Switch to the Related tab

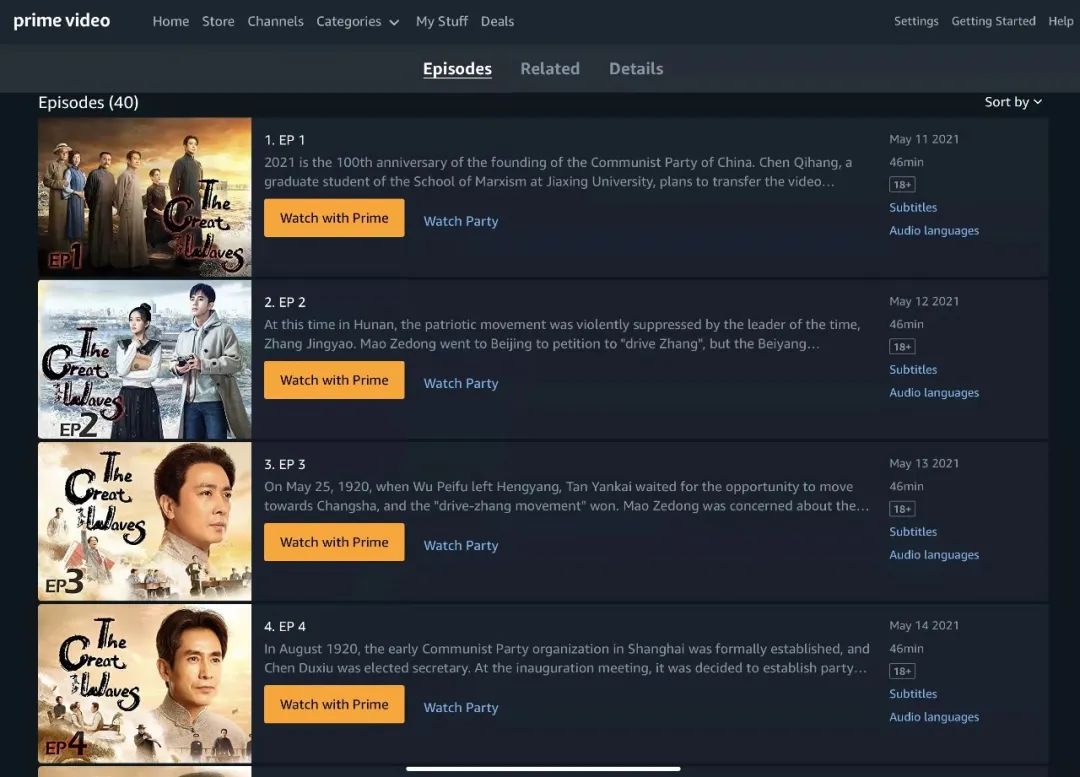tap(550, 69)
